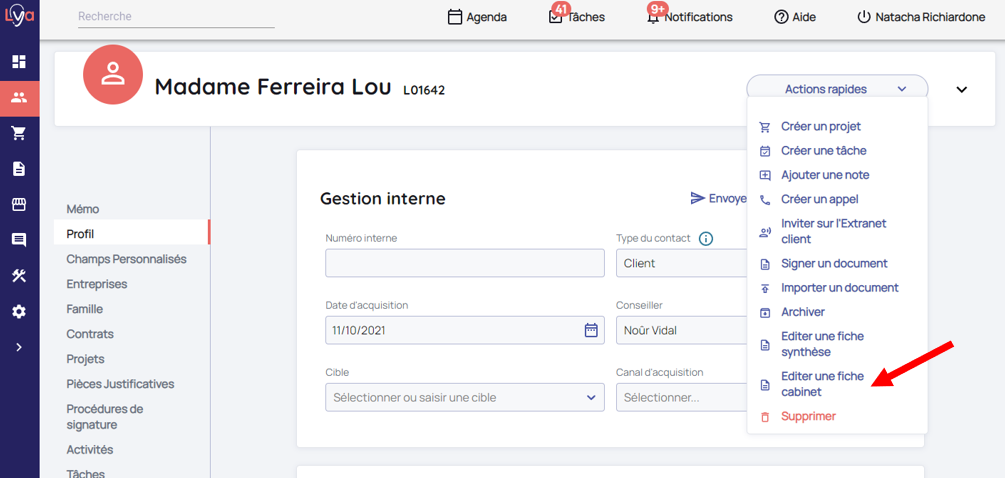Open the Contrats section in side navigation
Image resolution: width=1005 pixels, height=478 pixels.
[x=90, y=334]
